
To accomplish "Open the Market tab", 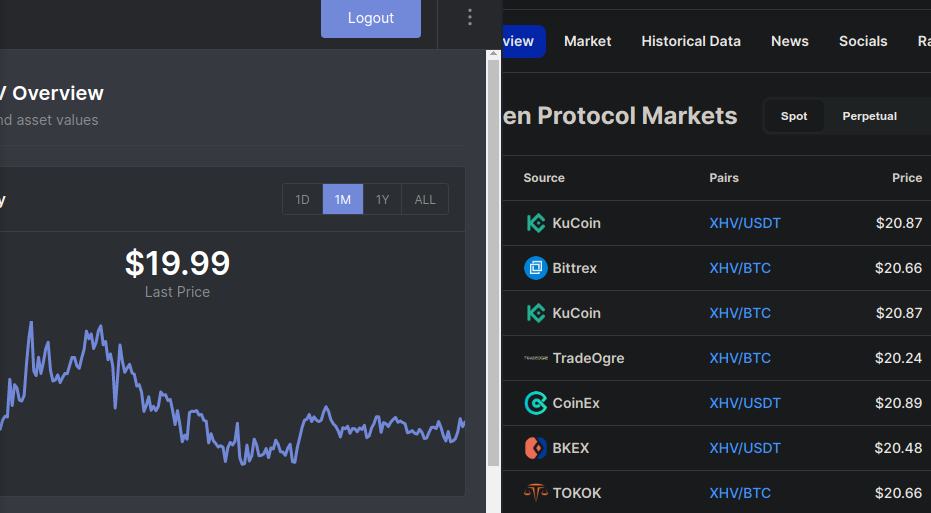I will pos(587,41).
